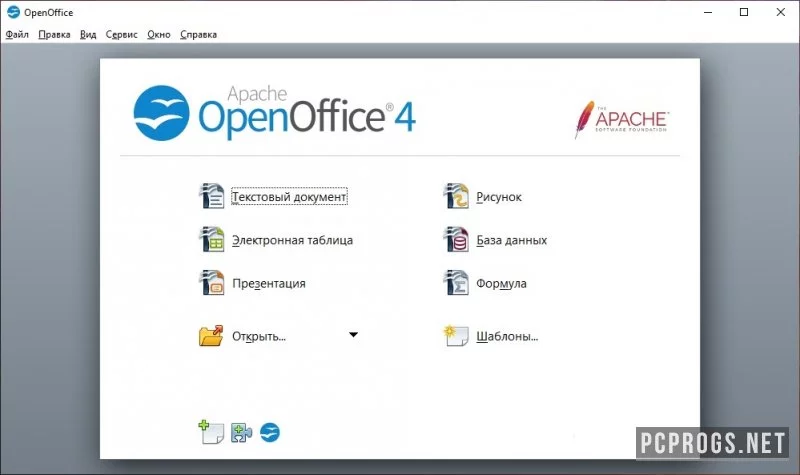
Task: Close the OpenOffice window
Action: coord(781,12)
